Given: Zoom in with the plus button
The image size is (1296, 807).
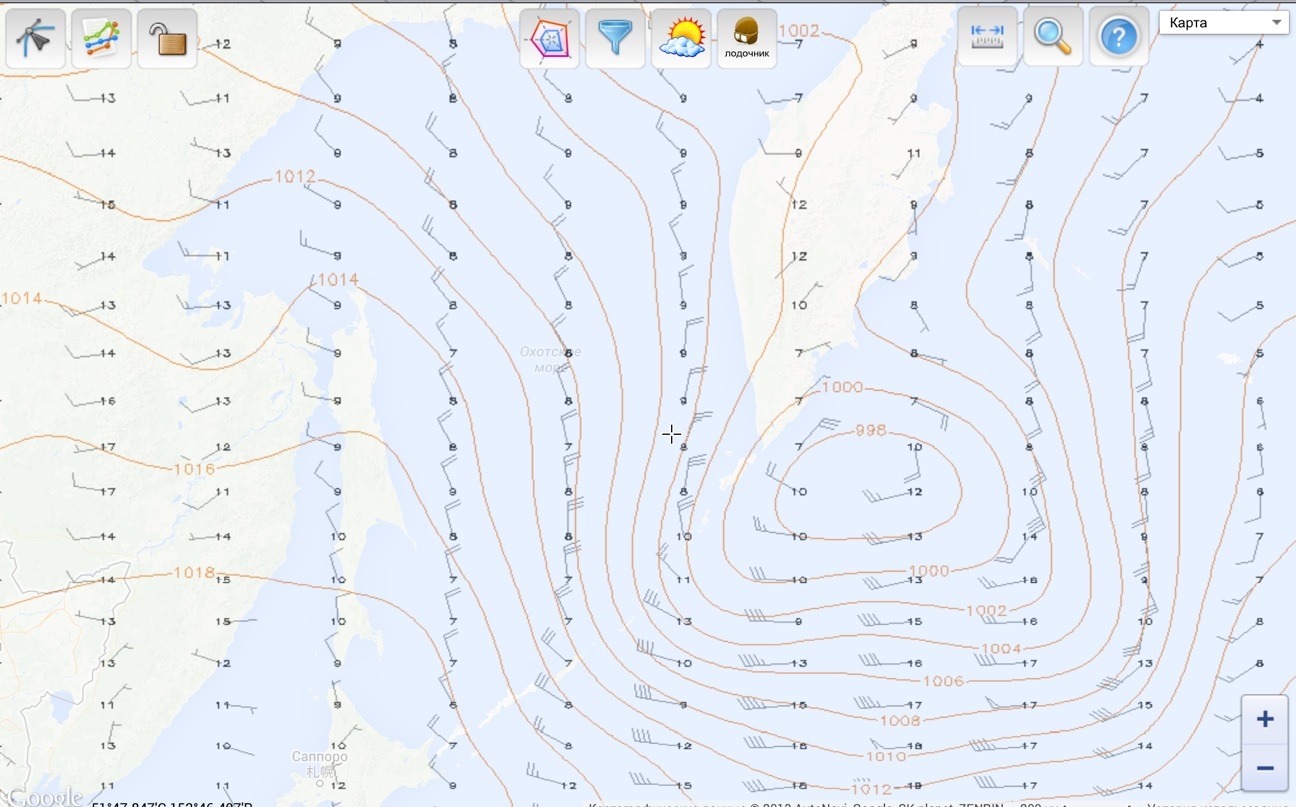Looking at the screenshot, I should coord(1265,719).
